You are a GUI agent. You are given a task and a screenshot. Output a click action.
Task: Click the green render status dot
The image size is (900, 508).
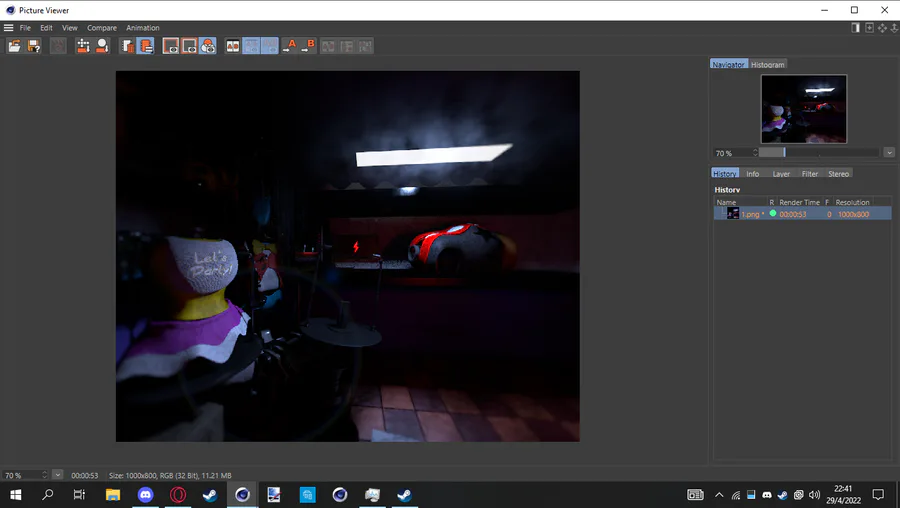(x=773, y=214)
